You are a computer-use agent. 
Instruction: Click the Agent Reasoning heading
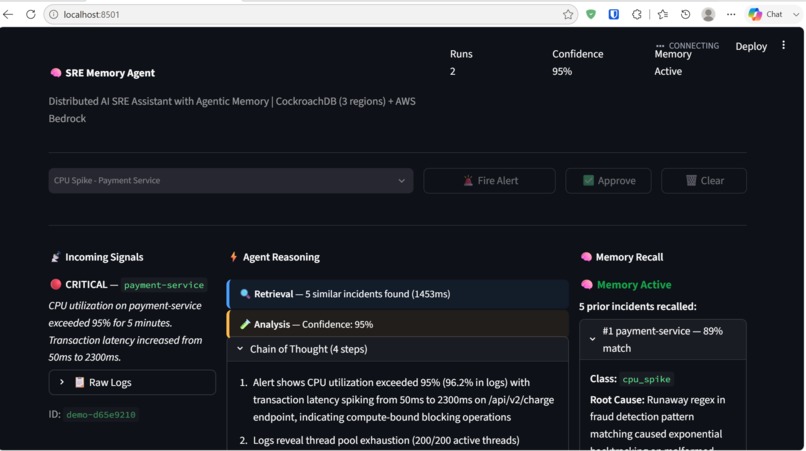[281, 257]
